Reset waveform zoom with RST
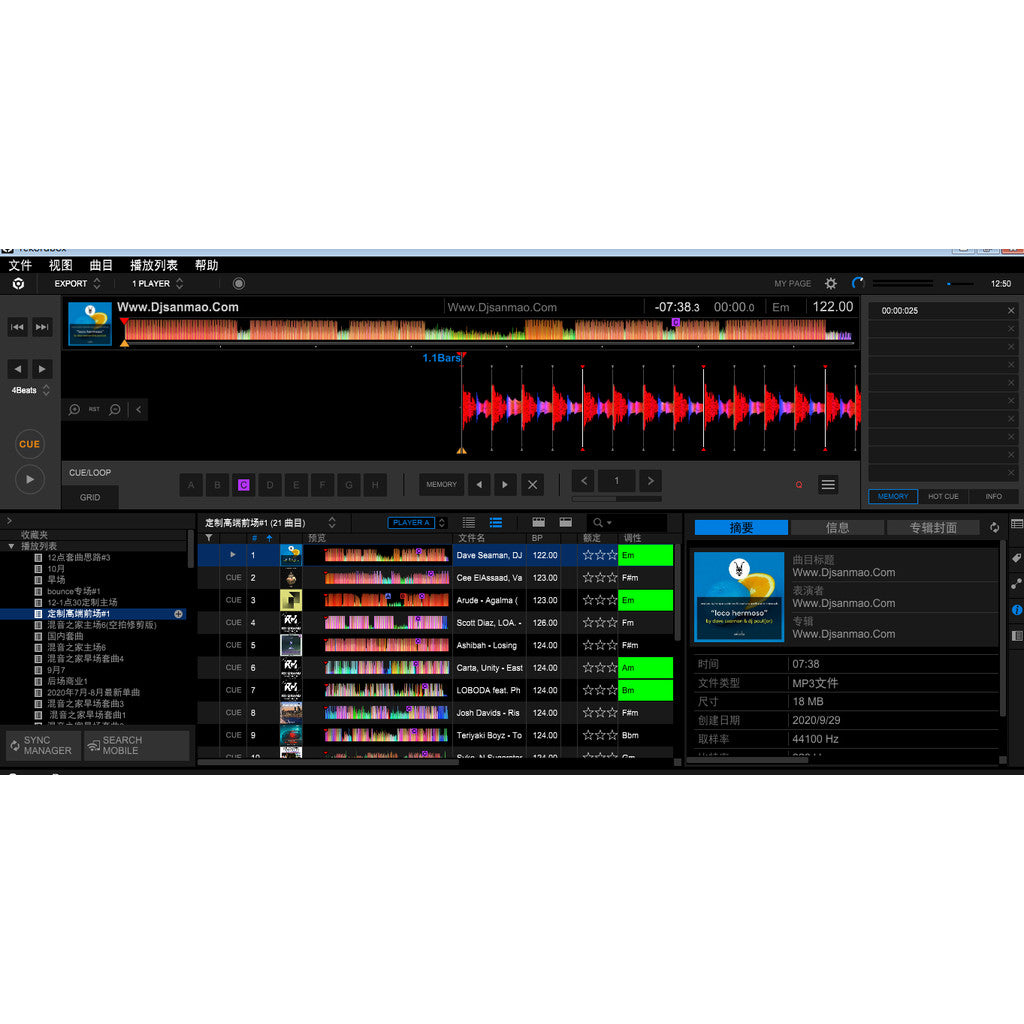This screenshot has width=1024, height=1024. [x=94, y=409]
